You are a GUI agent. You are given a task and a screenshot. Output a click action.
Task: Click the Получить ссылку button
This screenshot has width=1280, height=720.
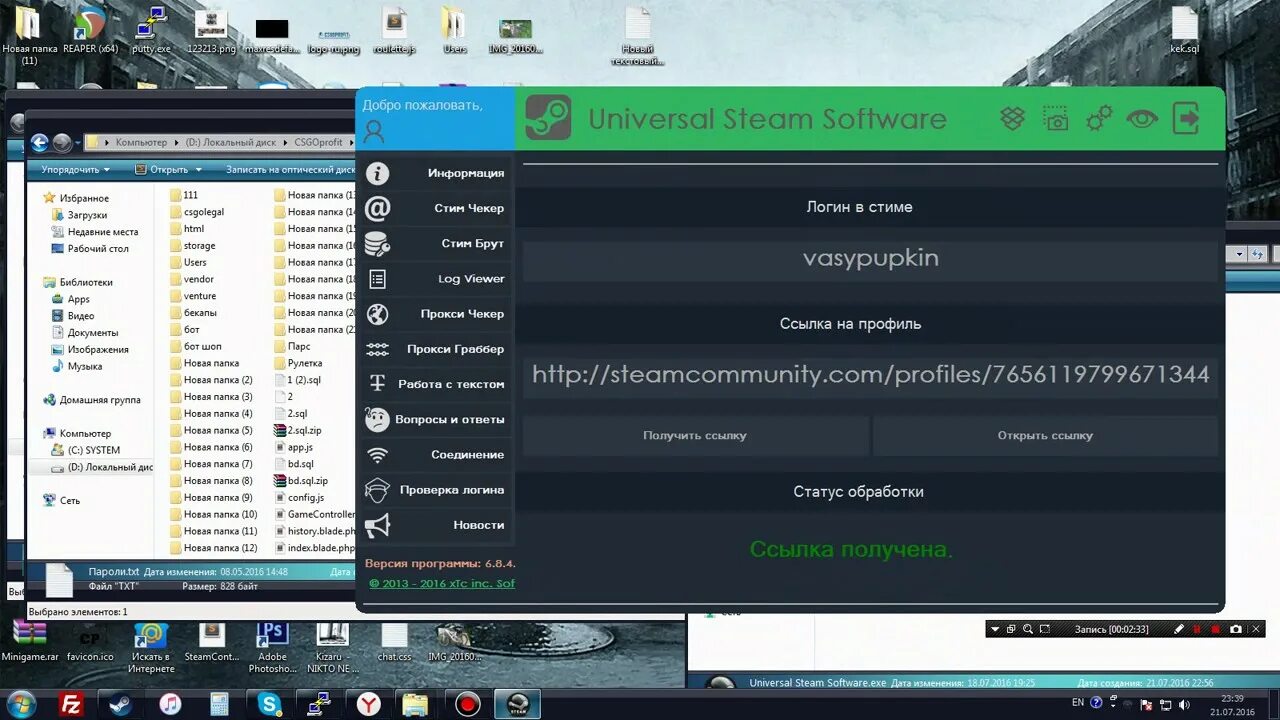(695, 436)
